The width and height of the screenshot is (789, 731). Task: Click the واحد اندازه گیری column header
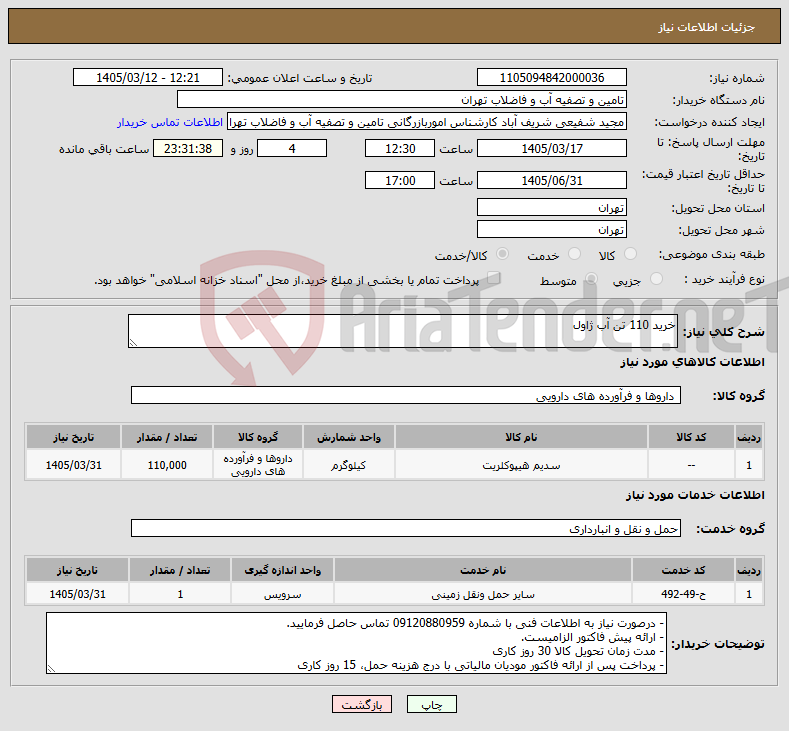tap(282, 571)
